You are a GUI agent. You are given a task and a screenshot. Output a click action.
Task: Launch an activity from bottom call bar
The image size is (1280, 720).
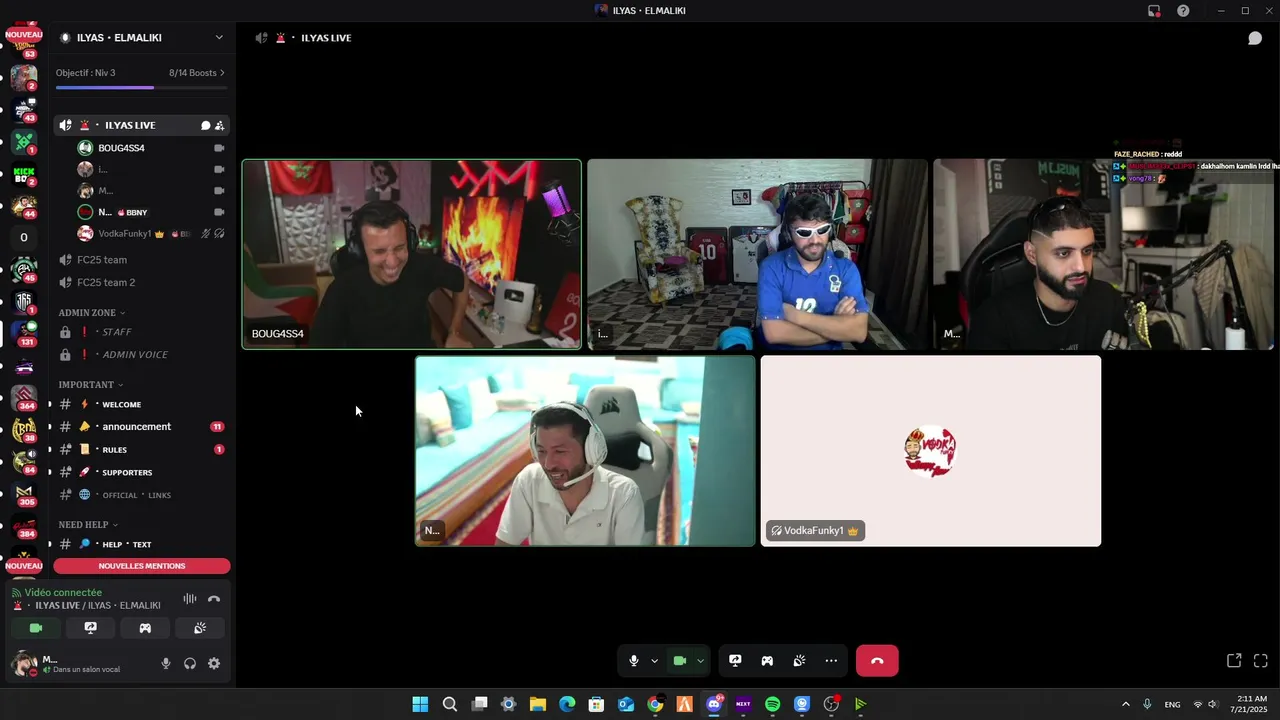(x=767, y=661)
